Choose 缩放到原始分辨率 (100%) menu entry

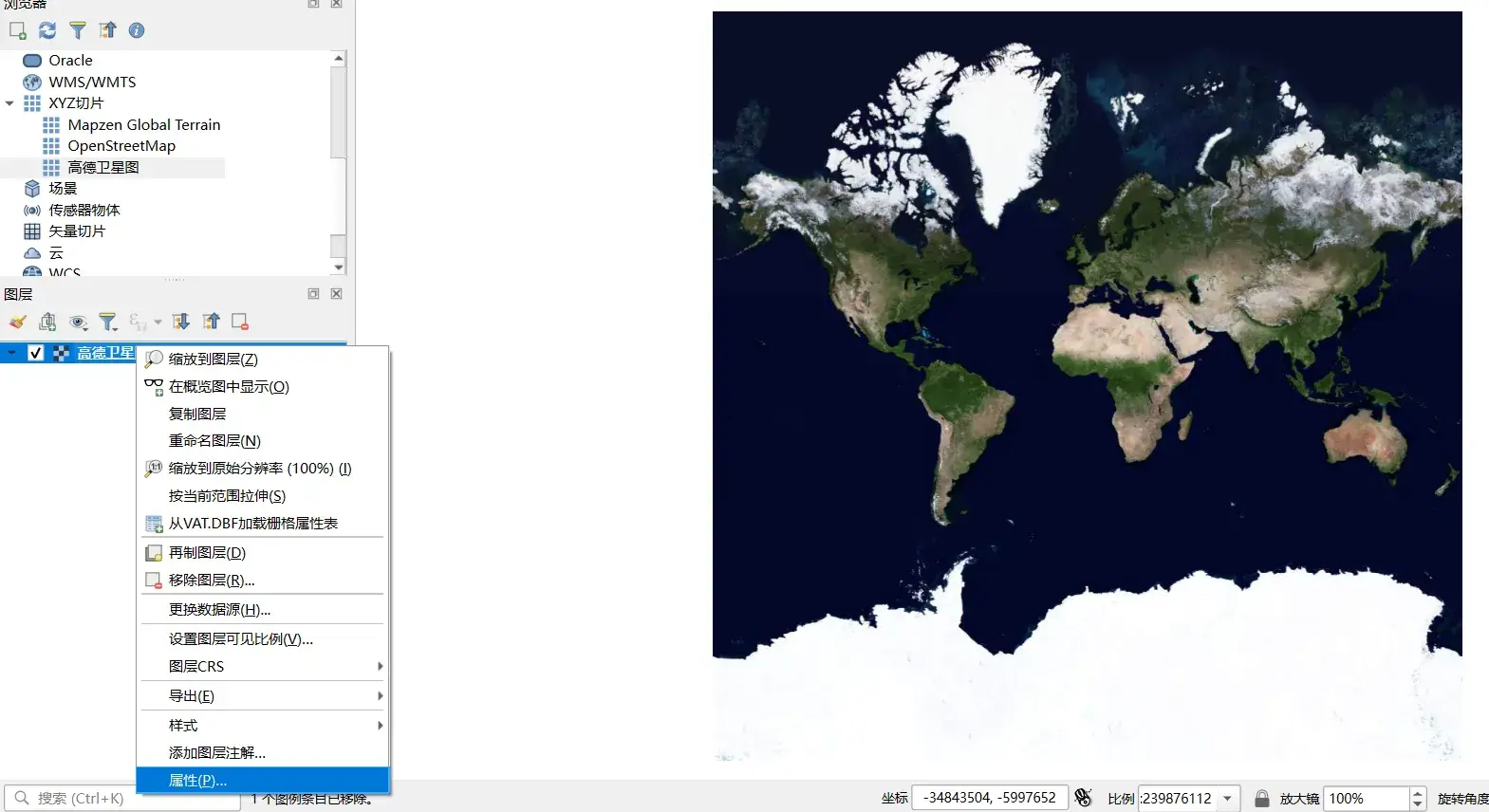click(263, 469)
